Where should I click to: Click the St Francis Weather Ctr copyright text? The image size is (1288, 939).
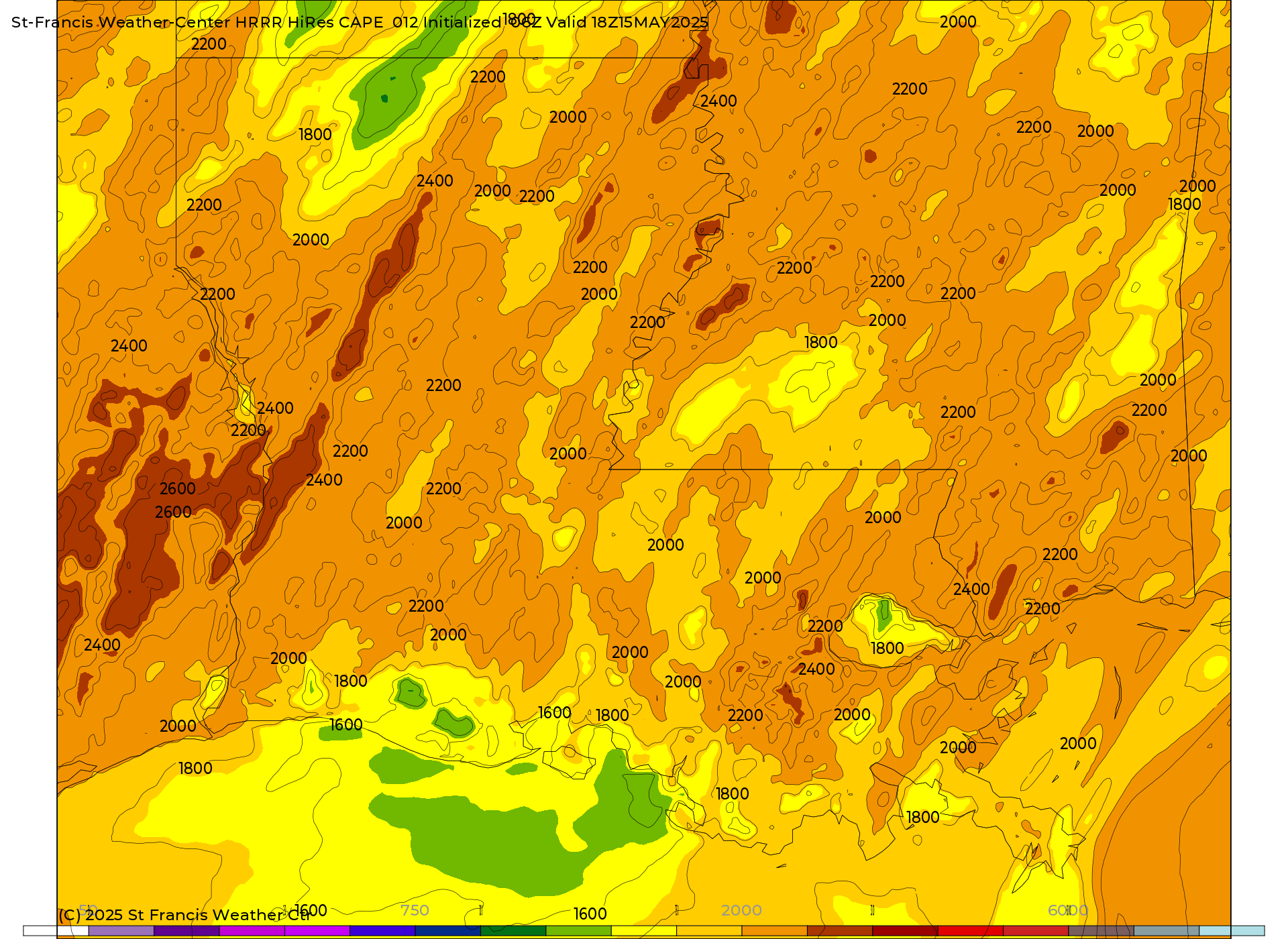pos(184,915)
